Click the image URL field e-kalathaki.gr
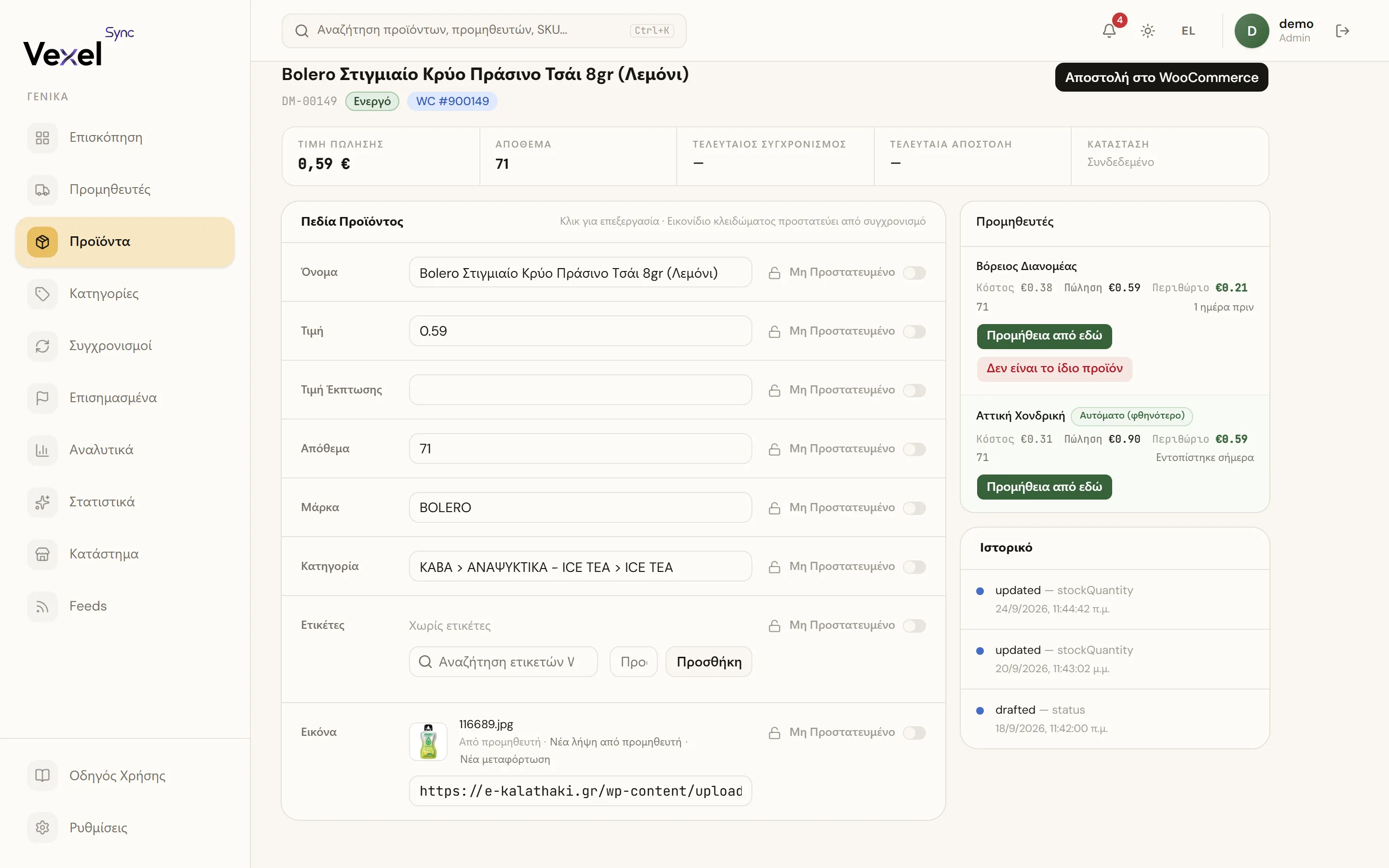 (x=580, y=791)
